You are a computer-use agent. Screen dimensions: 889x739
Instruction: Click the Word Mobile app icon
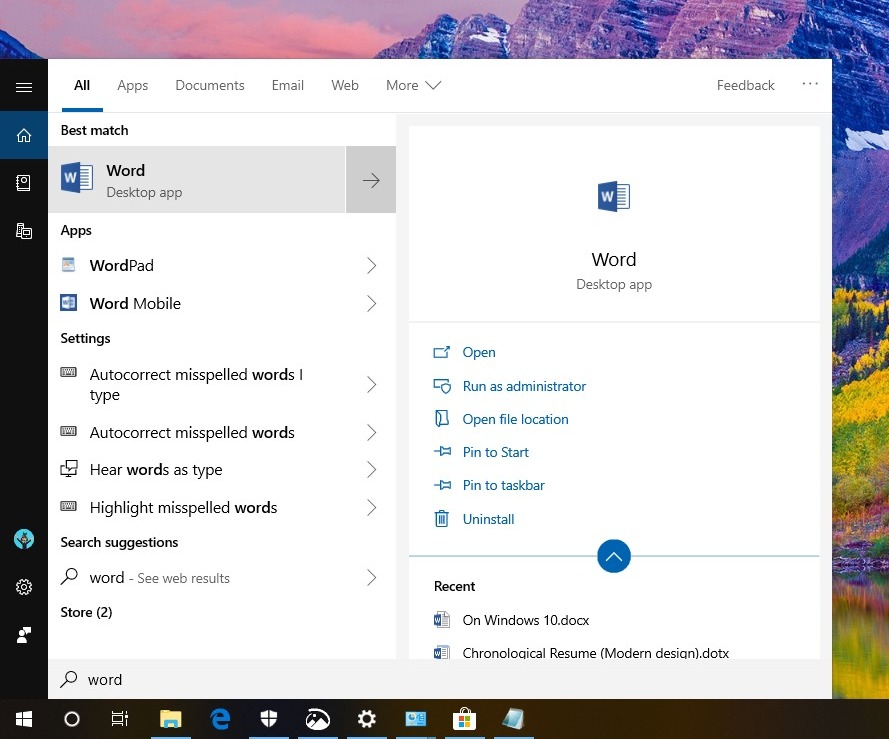click(x=69, y=303)
